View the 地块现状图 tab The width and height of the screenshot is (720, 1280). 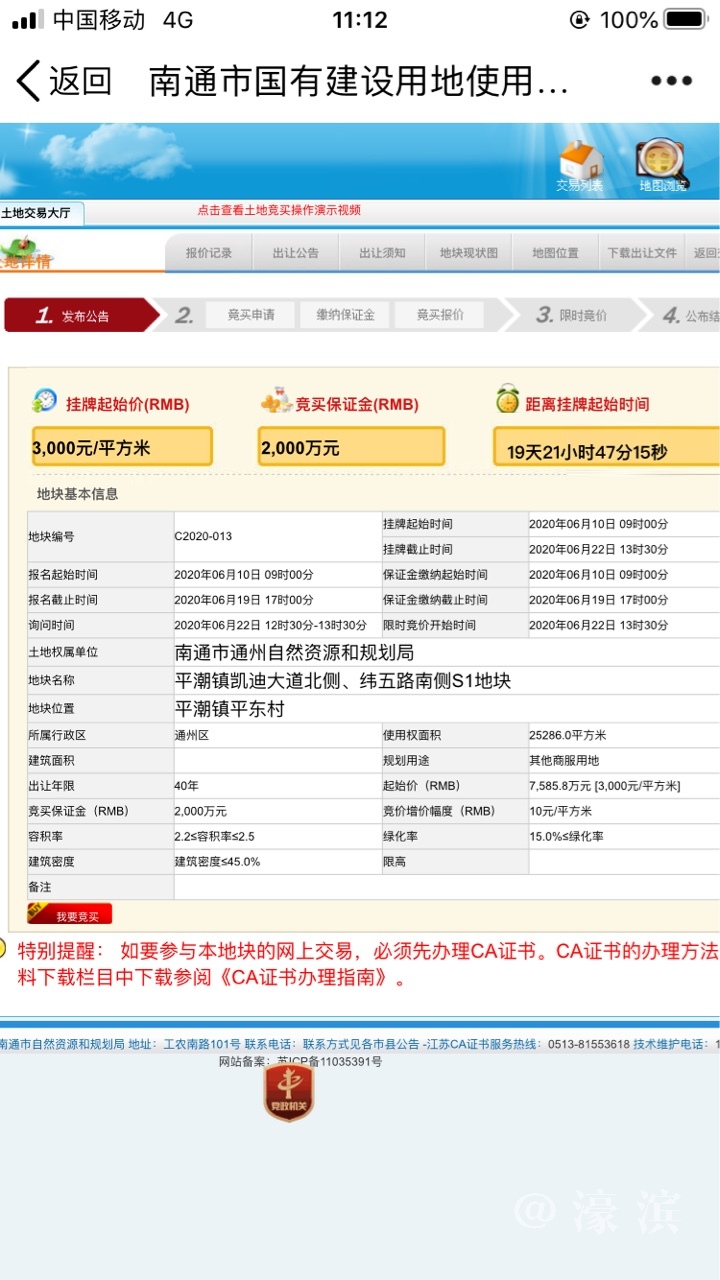tap(468, 253)
